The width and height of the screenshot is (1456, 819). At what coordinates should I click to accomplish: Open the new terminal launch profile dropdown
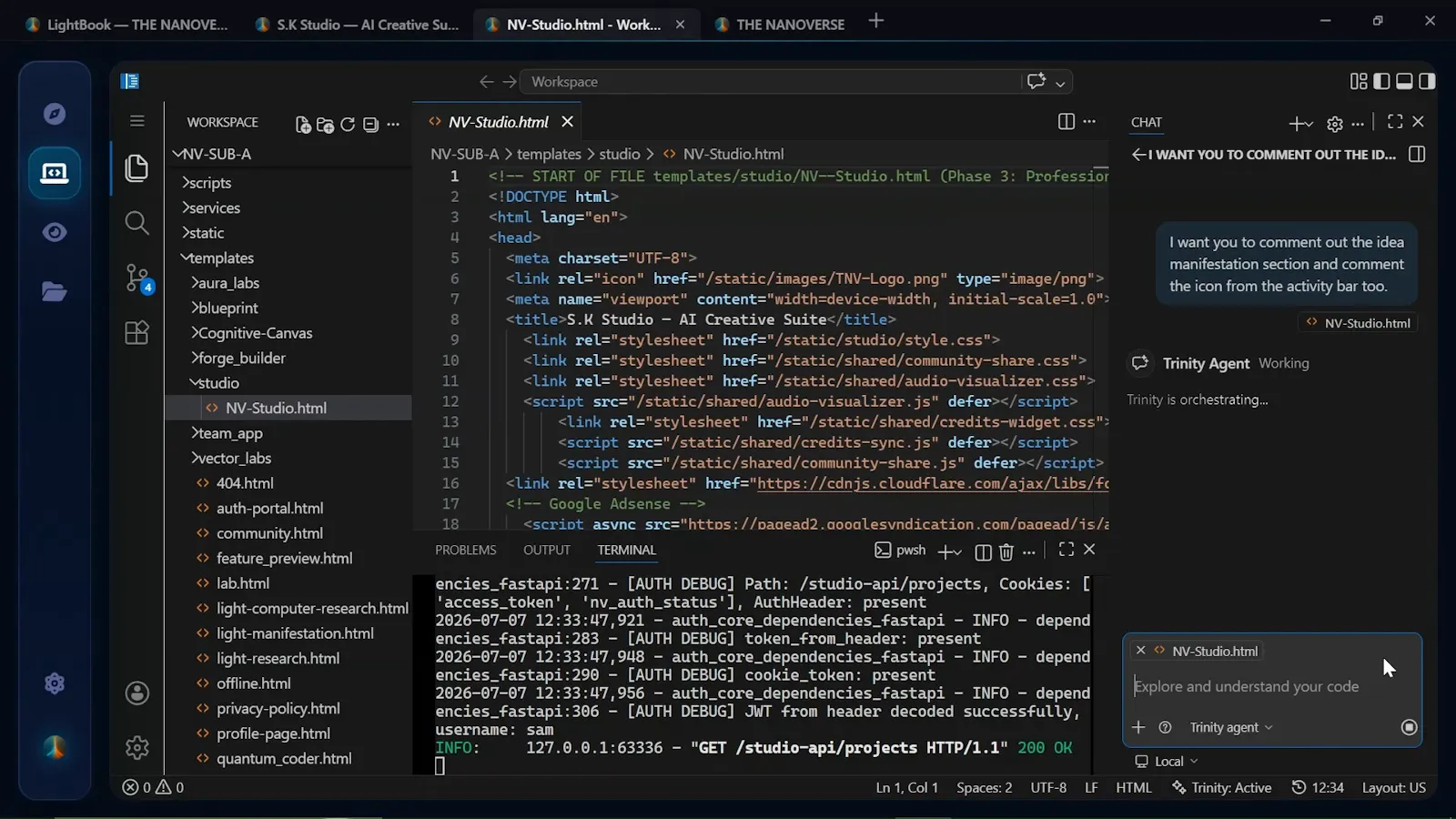958,551
